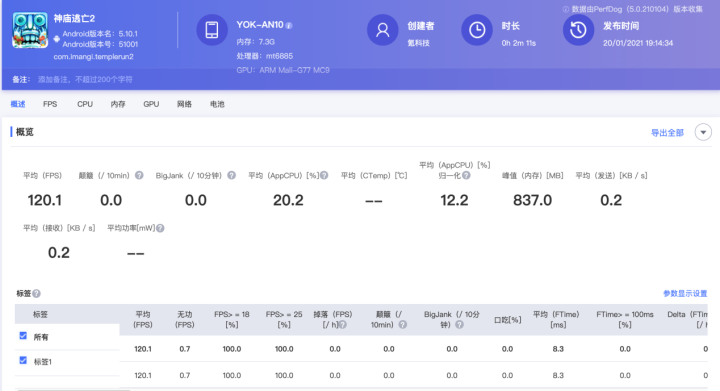This screenshot has height=391, width=720.
Task: Click the duration value 0h 2m 11s
Action: pyautogui.click(x=518, y=43)
